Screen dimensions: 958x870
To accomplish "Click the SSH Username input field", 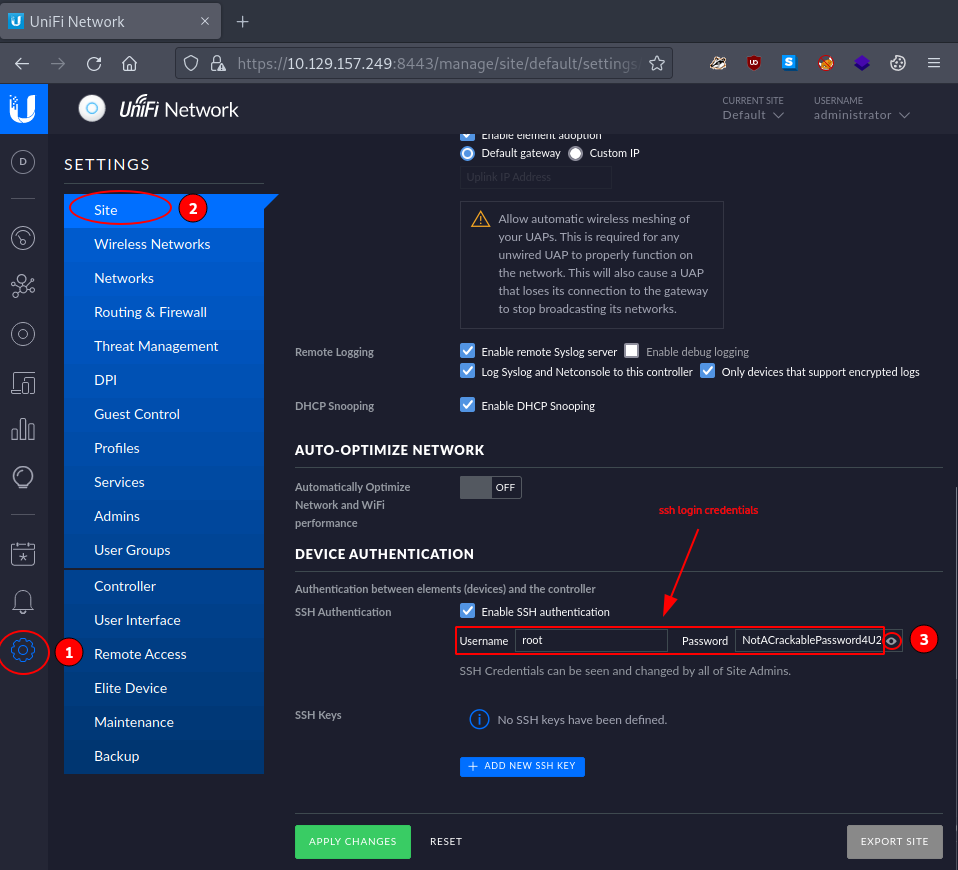I will pos(591,640).
